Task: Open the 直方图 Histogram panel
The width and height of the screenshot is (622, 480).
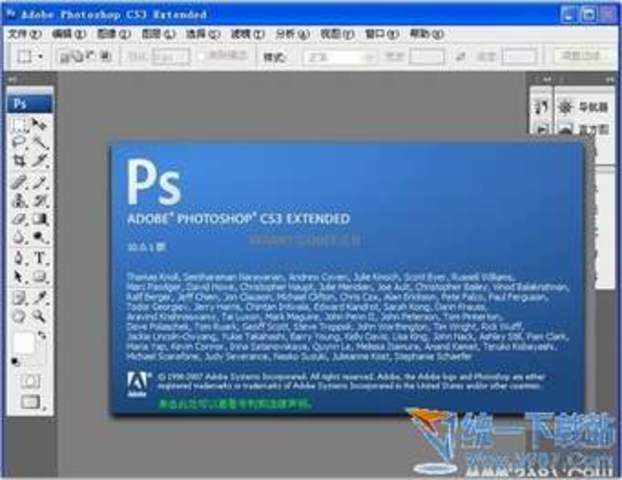Action: coord(584,129)
